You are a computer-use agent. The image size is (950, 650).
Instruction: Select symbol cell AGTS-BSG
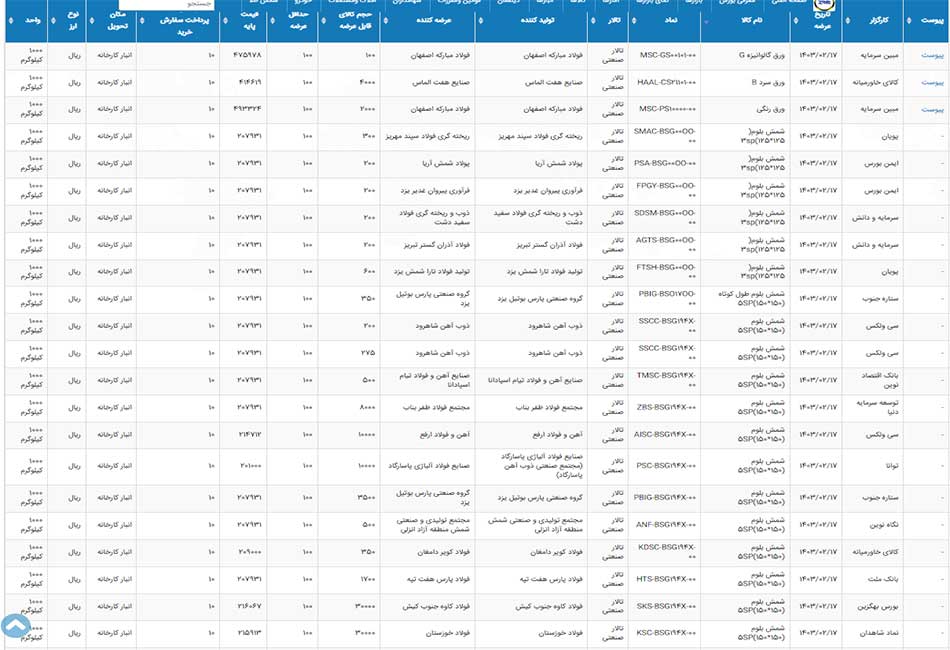pyautogui.click(x=666, y=245)
